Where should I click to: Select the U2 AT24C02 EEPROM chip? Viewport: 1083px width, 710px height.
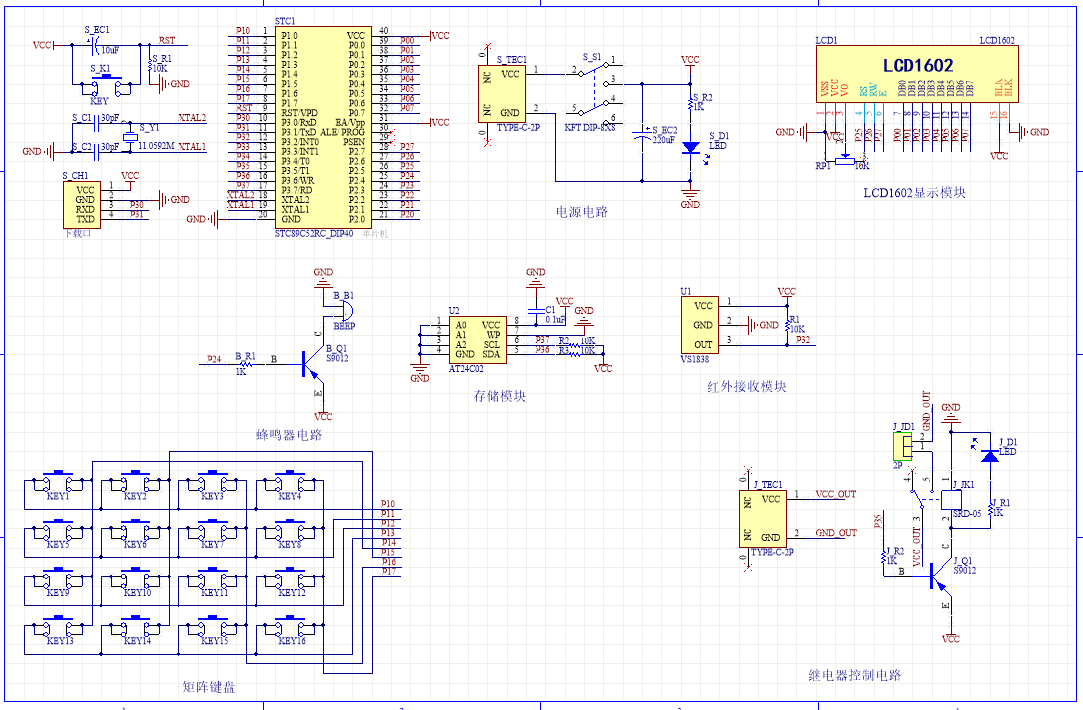tap(478, 340)
